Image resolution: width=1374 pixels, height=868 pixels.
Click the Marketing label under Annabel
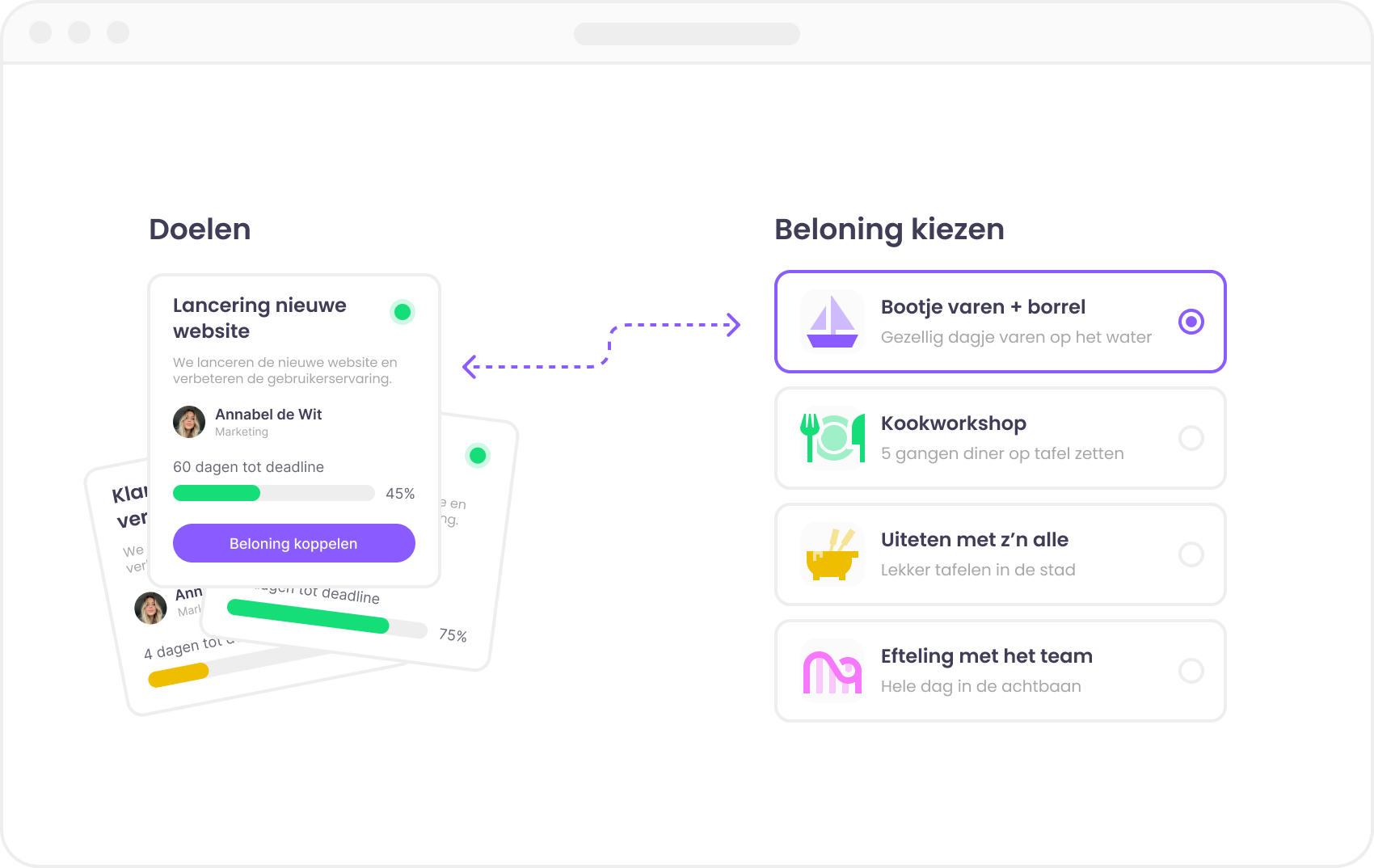click(242, 432)
